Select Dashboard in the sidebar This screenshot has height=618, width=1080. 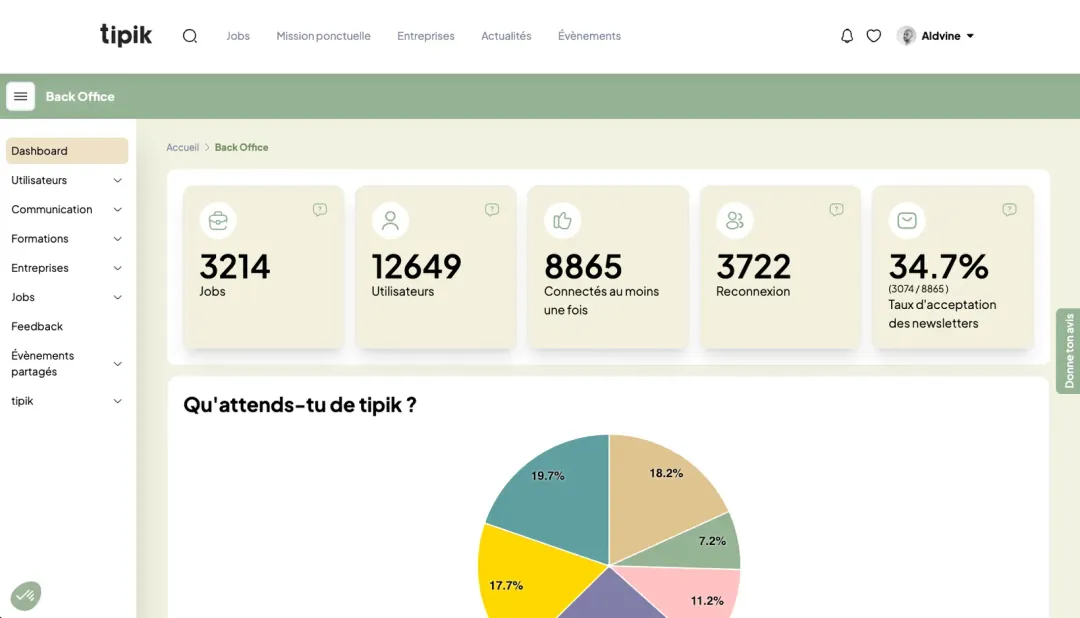[67, 151]
